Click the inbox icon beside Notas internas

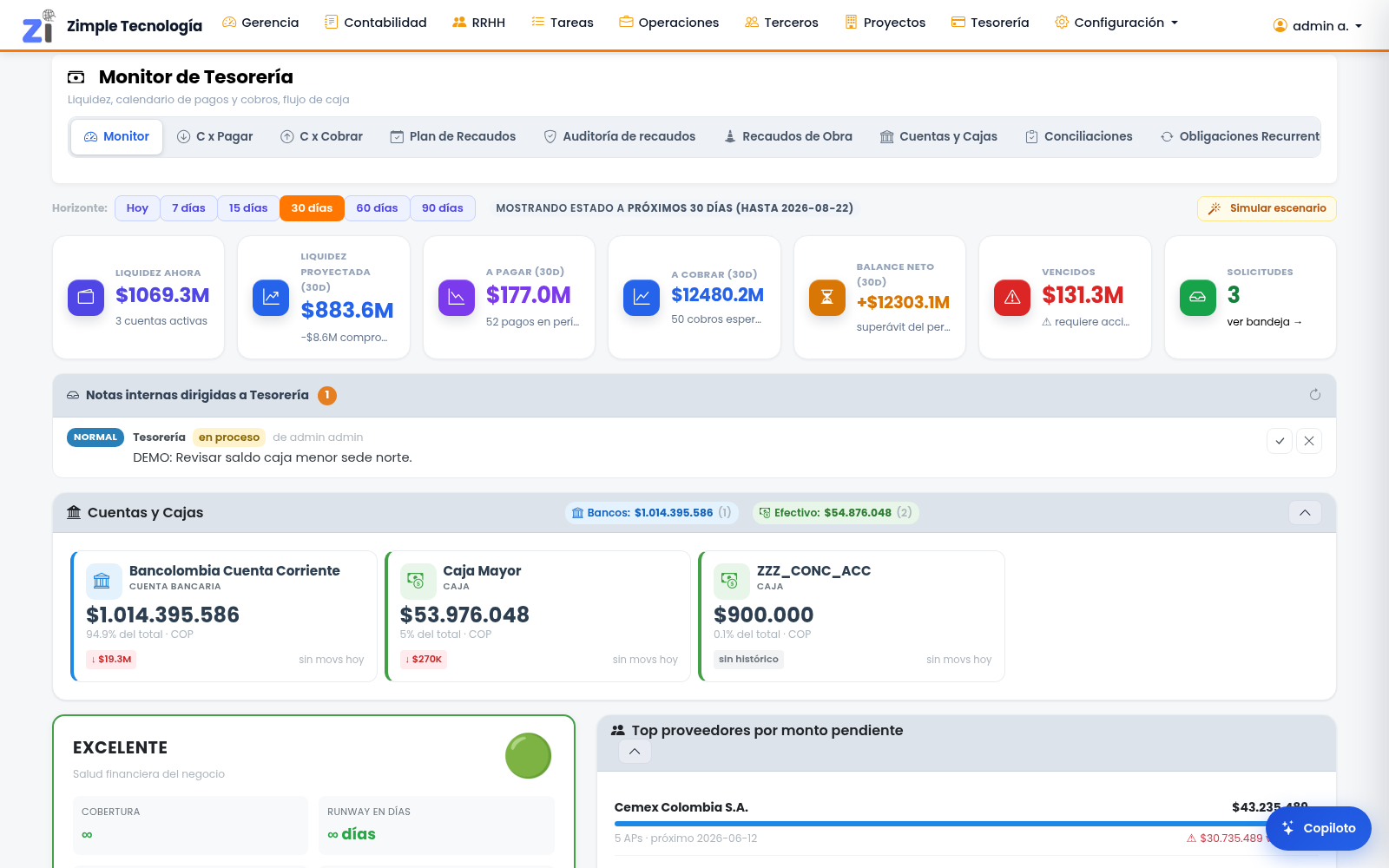click(73, 395)
